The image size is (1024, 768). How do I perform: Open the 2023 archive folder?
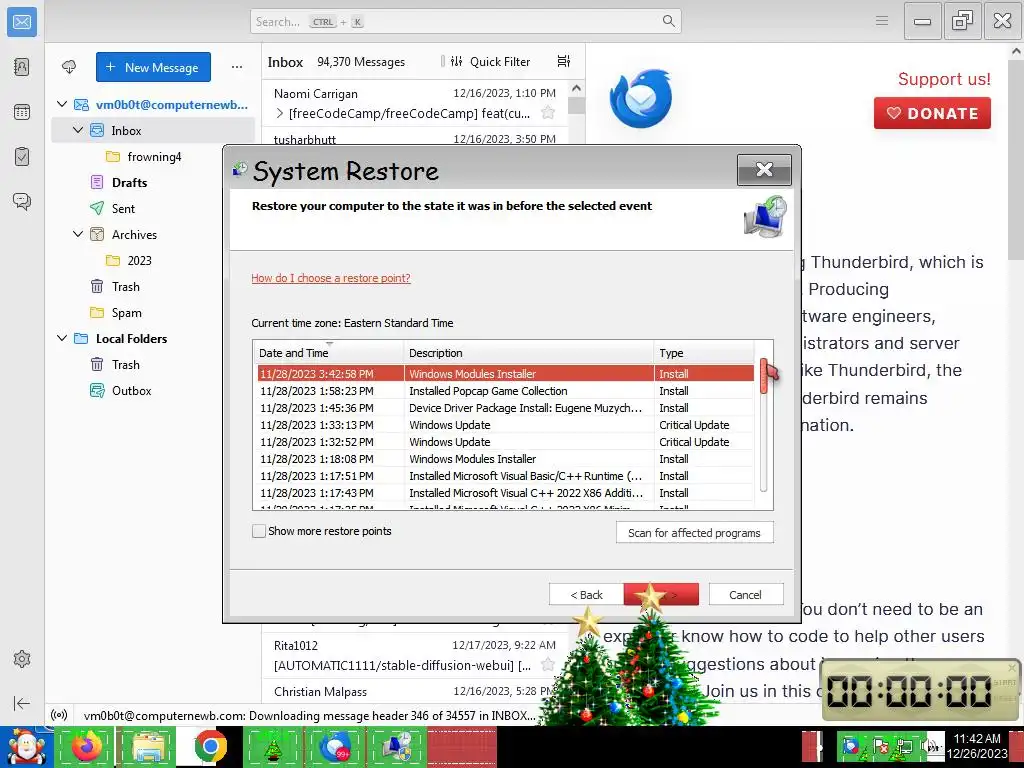click(139, 260)
